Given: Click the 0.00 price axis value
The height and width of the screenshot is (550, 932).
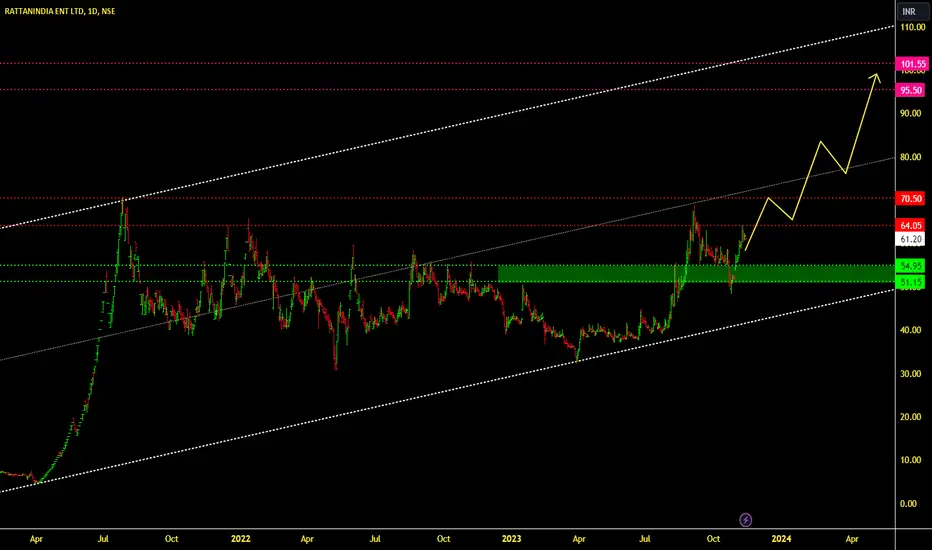Looking at the screenshot, I should point(909,504).
